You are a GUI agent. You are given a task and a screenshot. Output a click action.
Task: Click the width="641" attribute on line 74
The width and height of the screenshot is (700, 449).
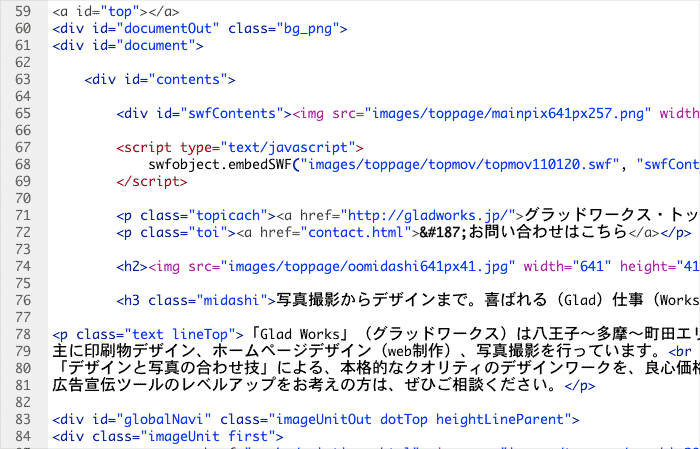coord(567,266)
